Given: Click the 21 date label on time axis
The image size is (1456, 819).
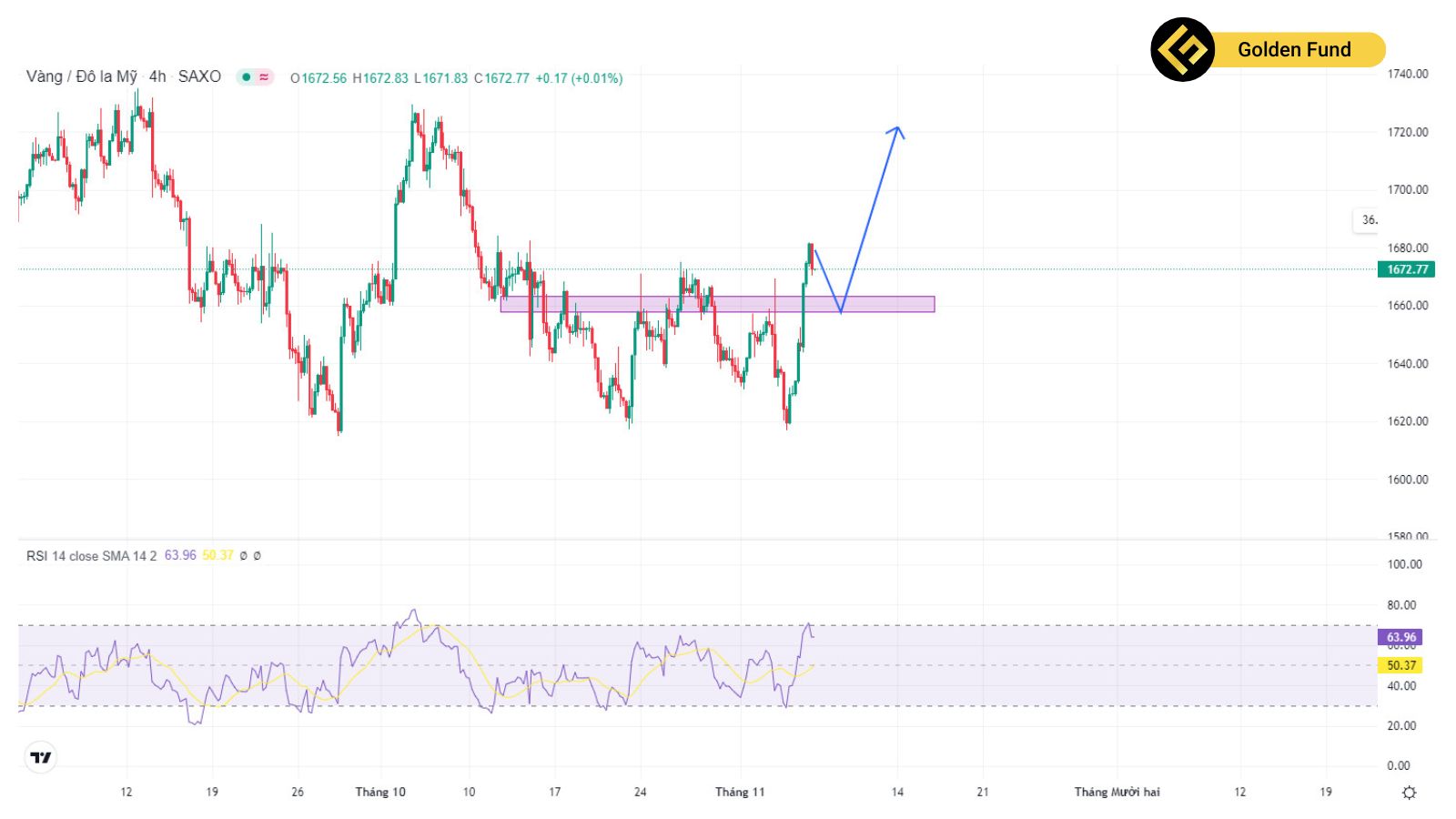Looking at the screenshot, I should 983,792.
